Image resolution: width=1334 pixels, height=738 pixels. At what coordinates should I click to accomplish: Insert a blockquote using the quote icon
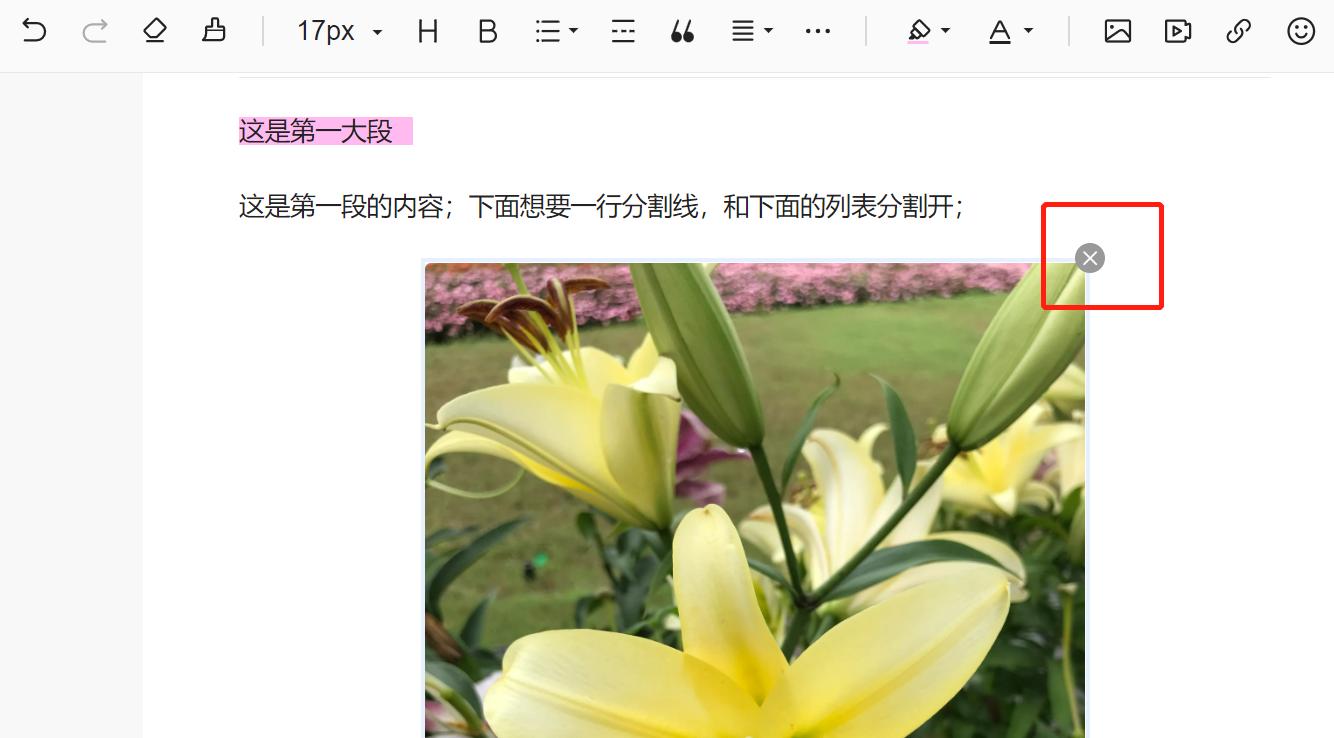(683, 31)
